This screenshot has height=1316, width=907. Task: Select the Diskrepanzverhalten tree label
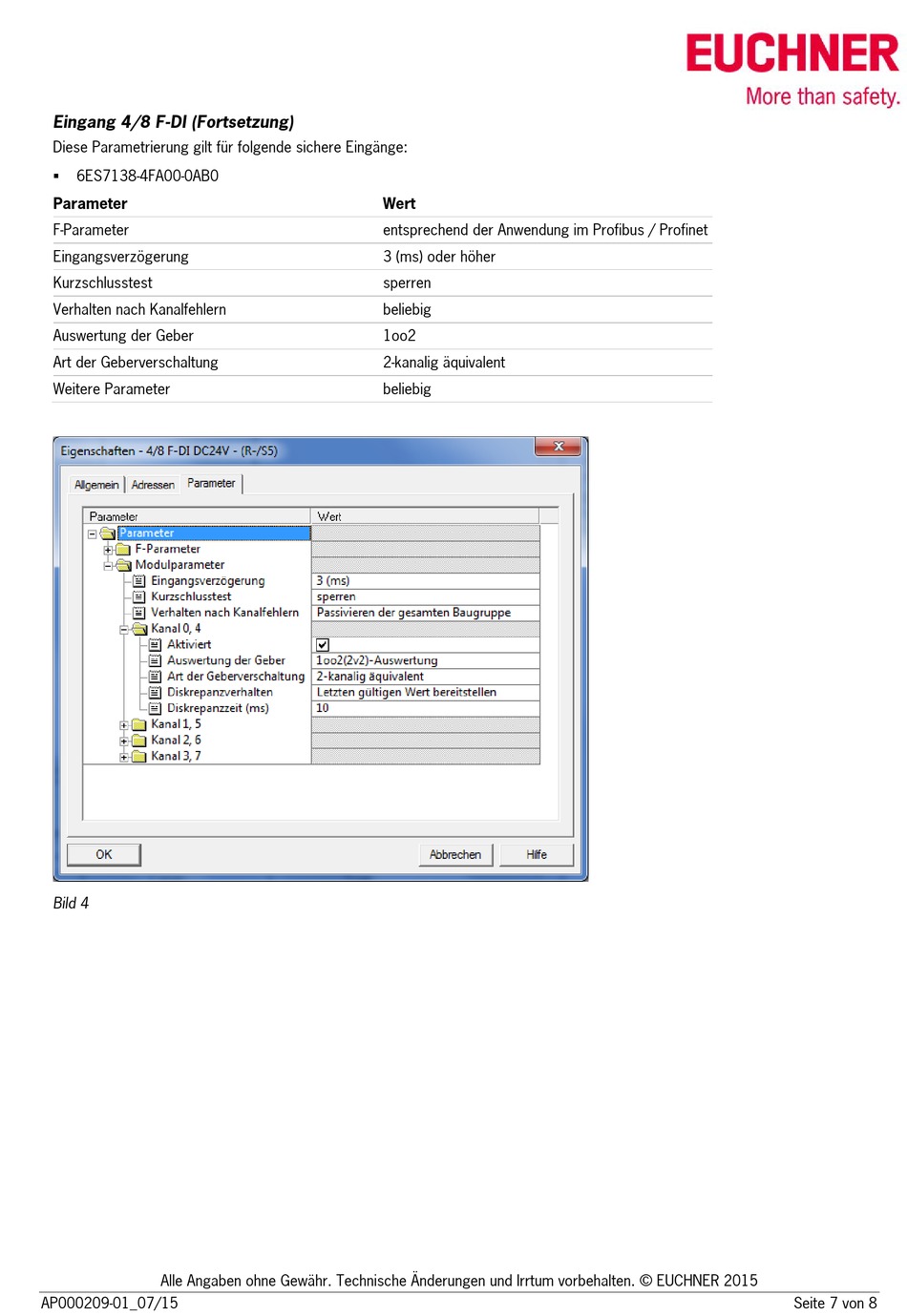click(x=220, y=693)
